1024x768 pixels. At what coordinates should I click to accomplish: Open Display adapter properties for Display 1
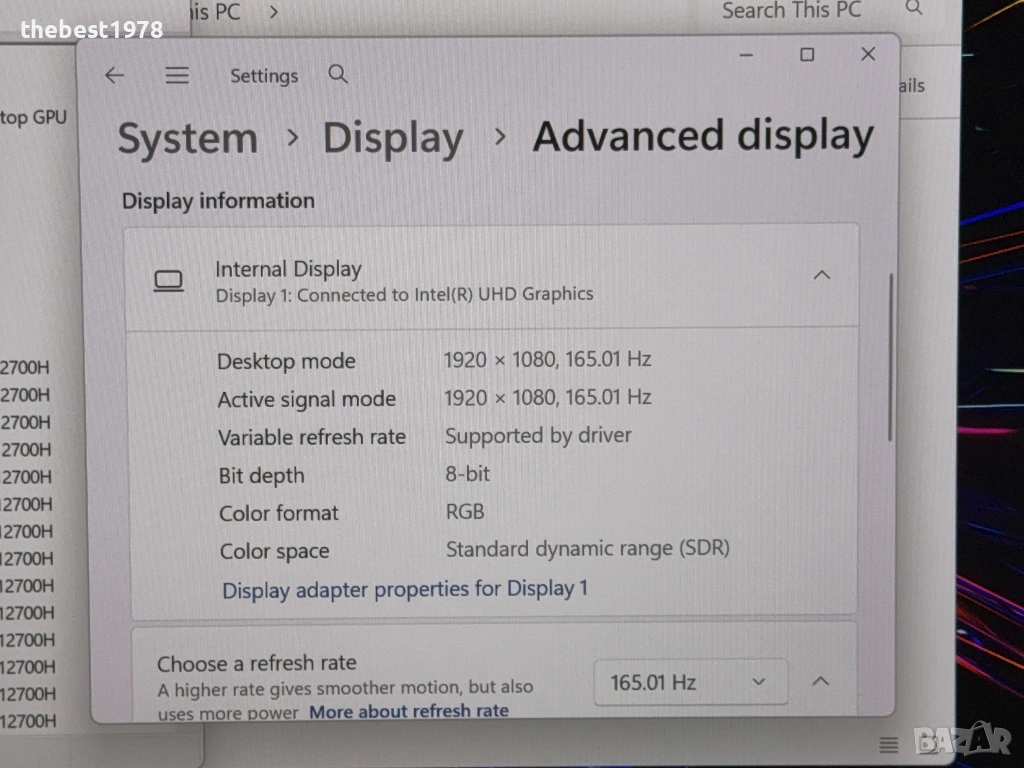pyautogui.click(x=405, y=589)
